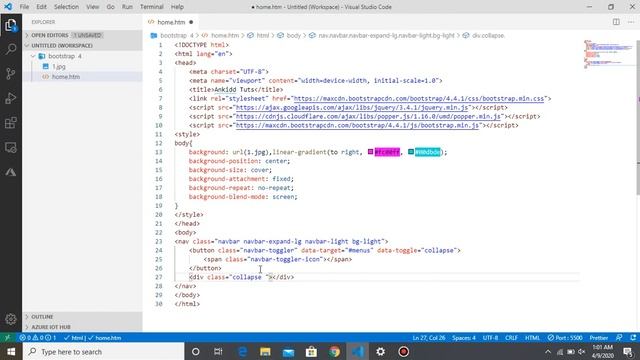
Task: Click the remote window indicator in status bar
Action: (x=7, y=338)
